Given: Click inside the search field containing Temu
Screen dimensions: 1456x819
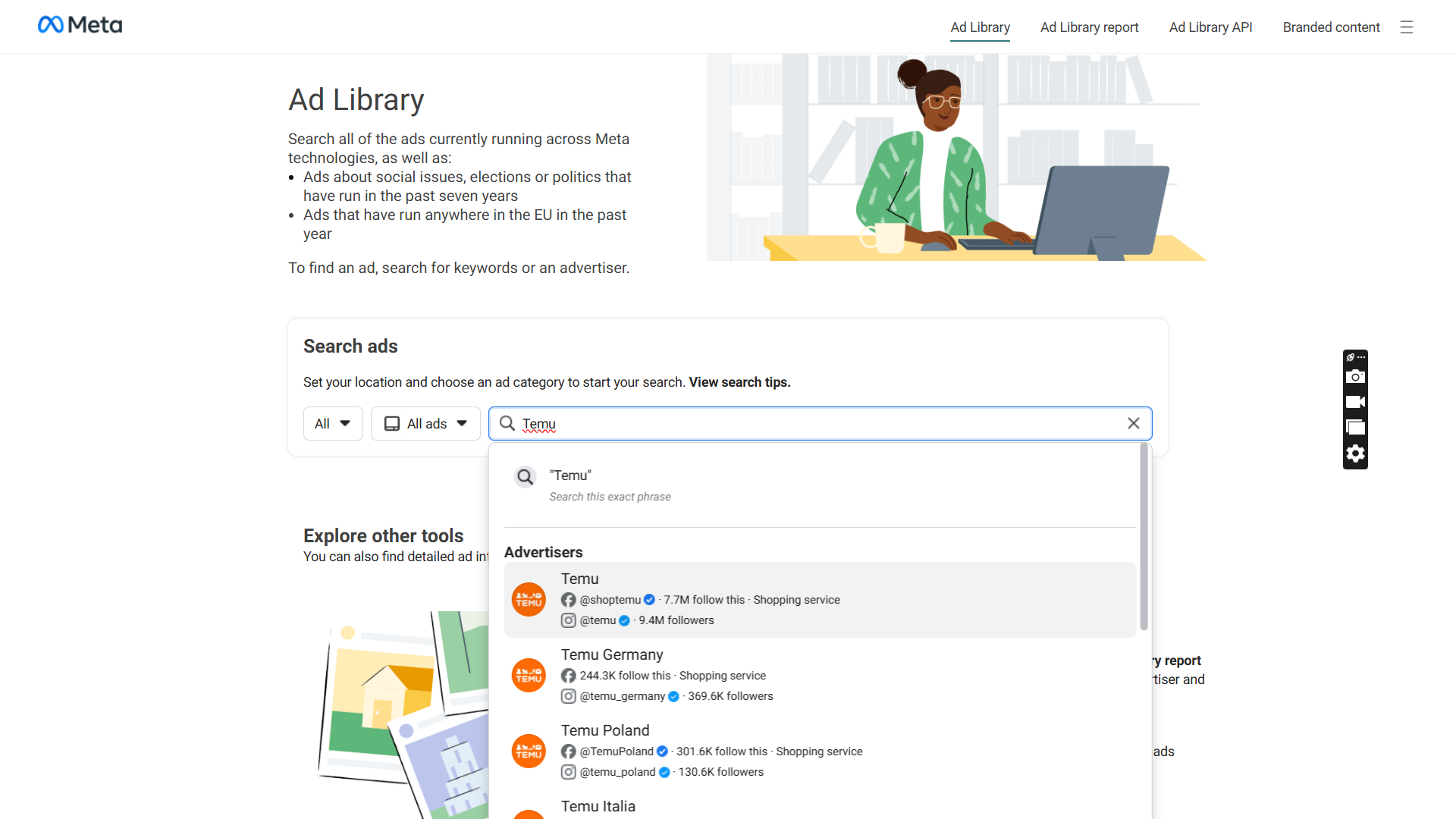Looking at the screenshot, I should [820, 423].
